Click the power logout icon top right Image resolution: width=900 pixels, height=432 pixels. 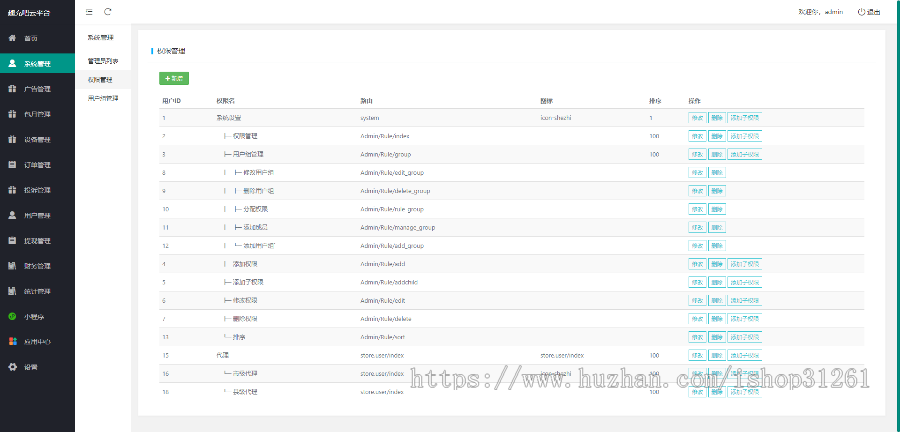(862, 12)
